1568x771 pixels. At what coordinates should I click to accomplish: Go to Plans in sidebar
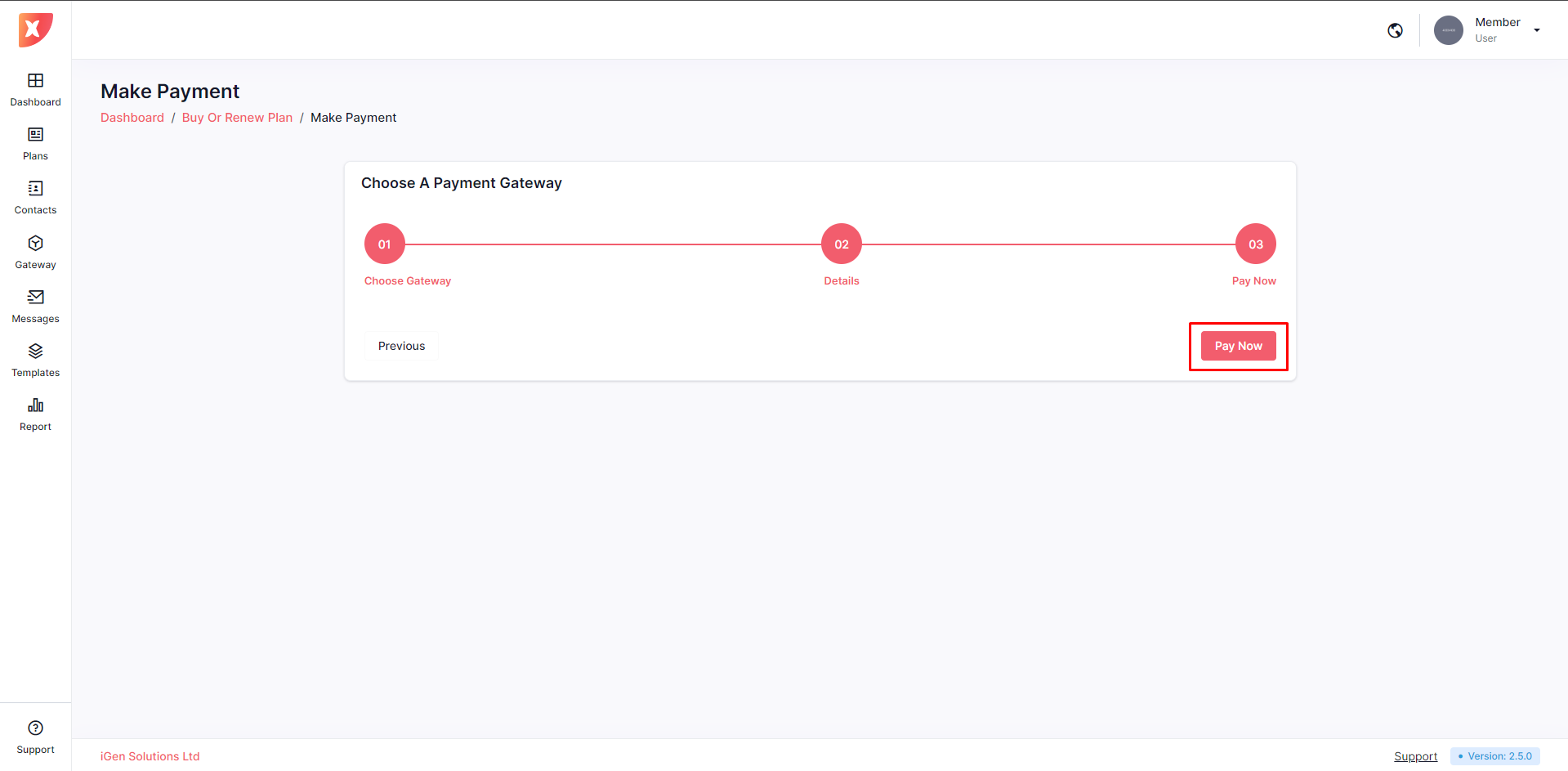35,135
